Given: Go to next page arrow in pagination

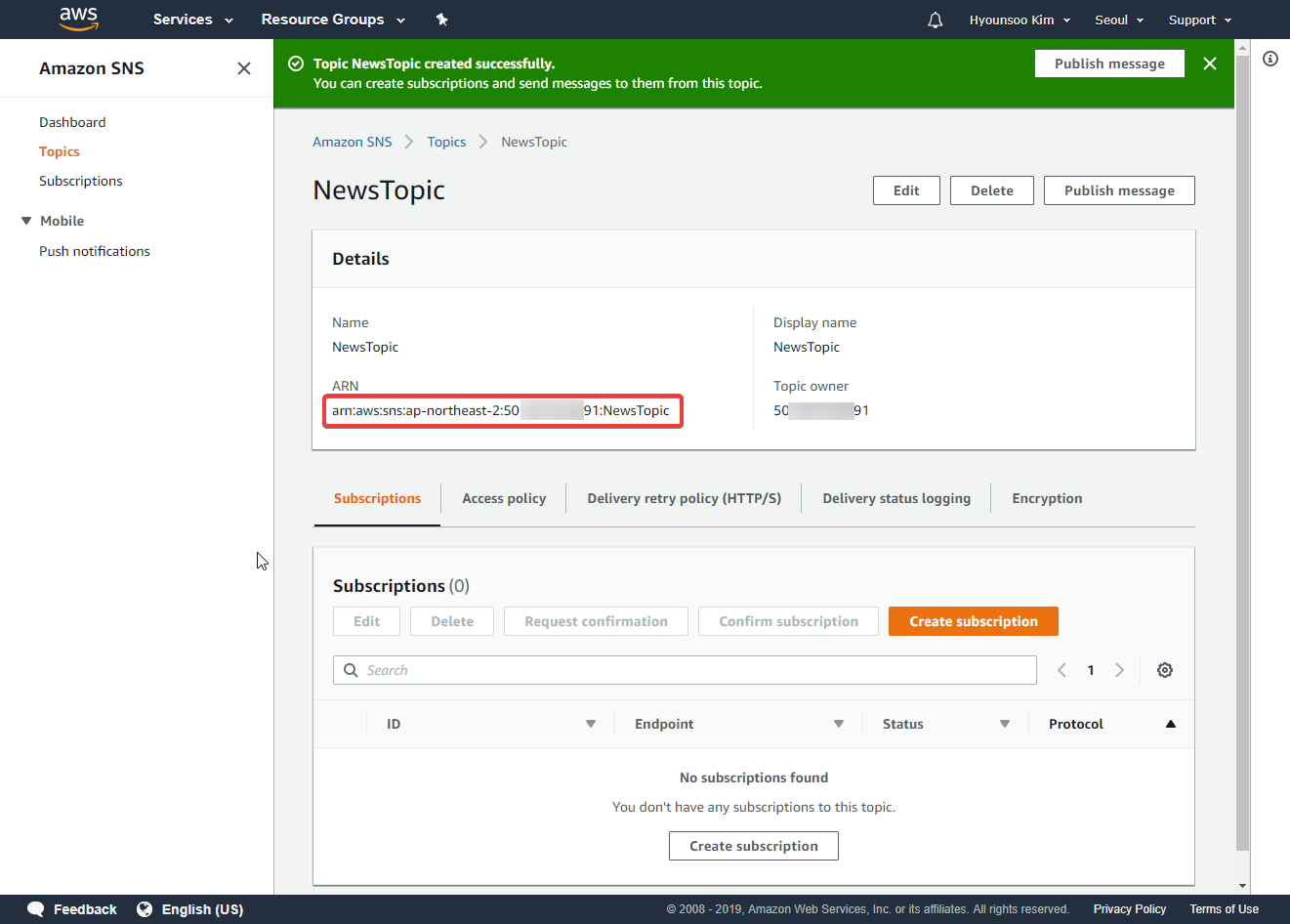Looking at the screenshot, I should [x=1120, y=670].
